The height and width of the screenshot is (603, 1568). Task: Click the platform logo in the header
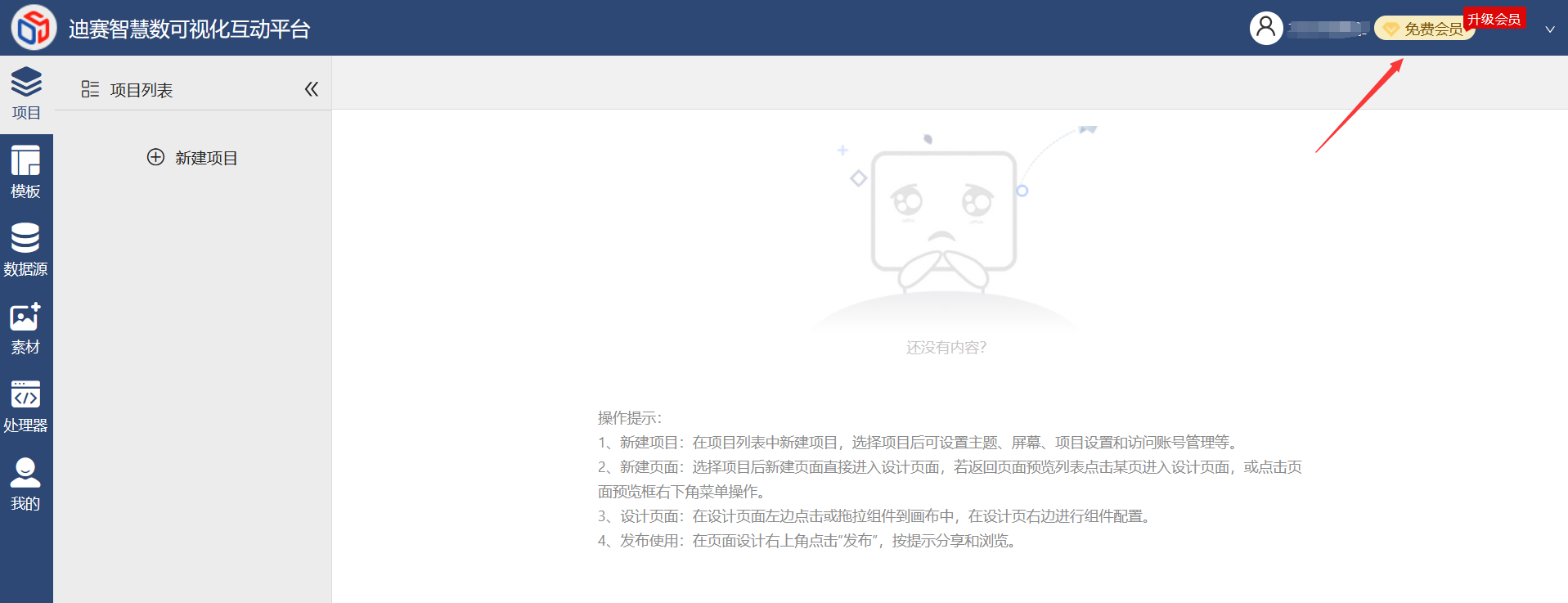click(34, 28)
